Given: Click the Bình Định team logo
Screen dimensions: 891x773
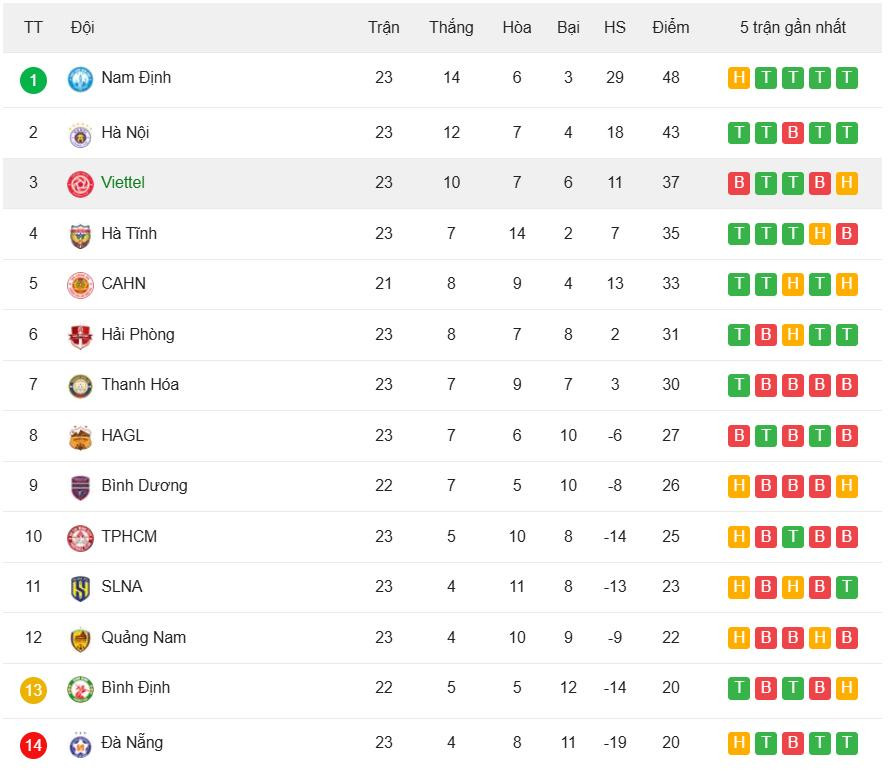Looking at the screenshot, I should pos(80,689).
